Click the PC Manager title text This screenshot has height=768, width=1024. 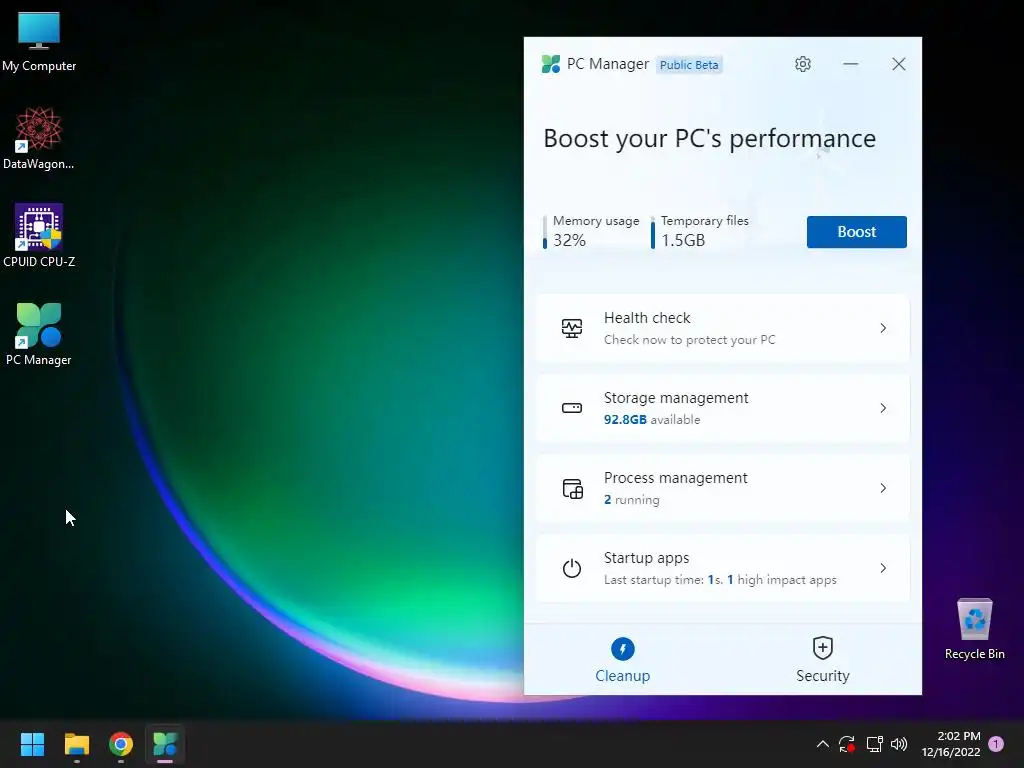click(608, 64)
